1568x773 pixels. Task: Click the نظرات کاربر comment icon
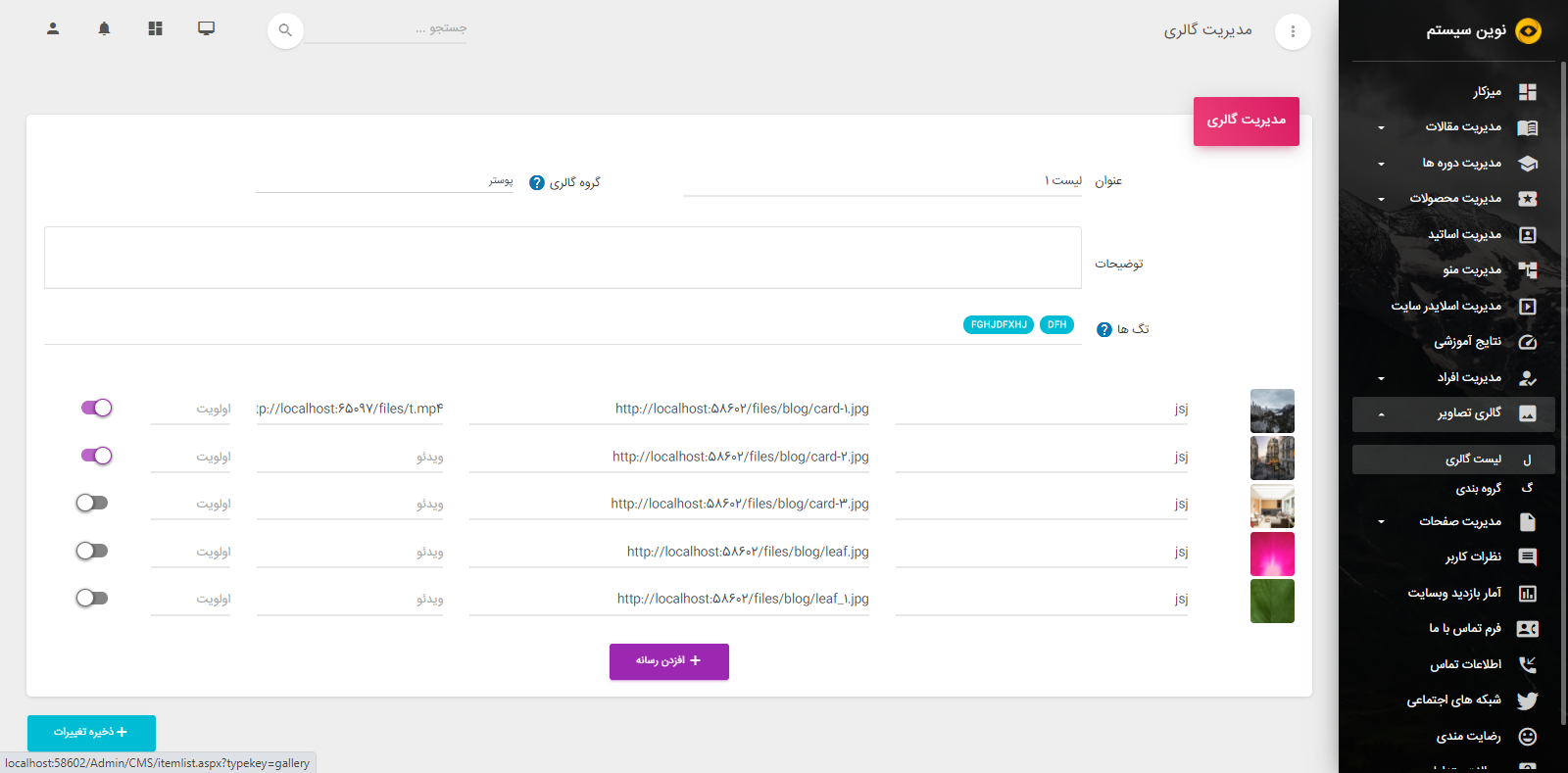coord(1527,557)
